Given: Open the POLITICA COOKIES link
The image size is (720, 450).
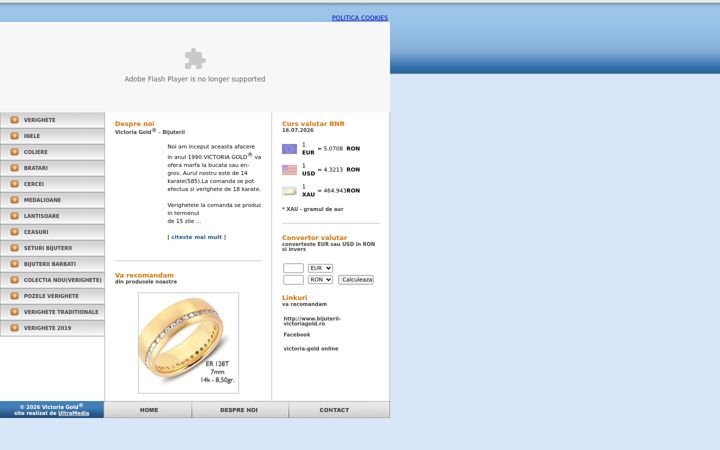Looking at the screenshot, I should 360,17.
